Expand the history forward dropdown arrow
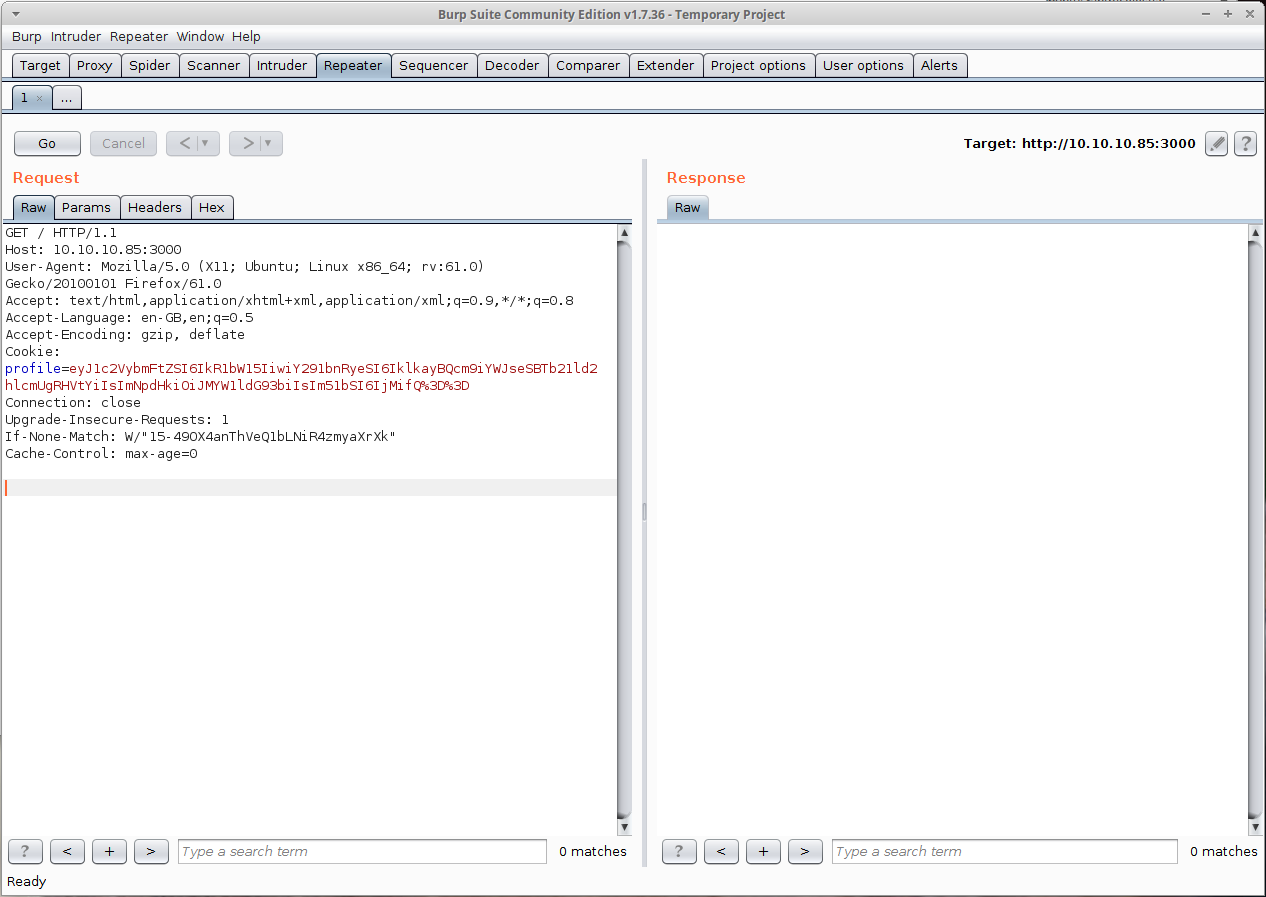 point(269,143)
